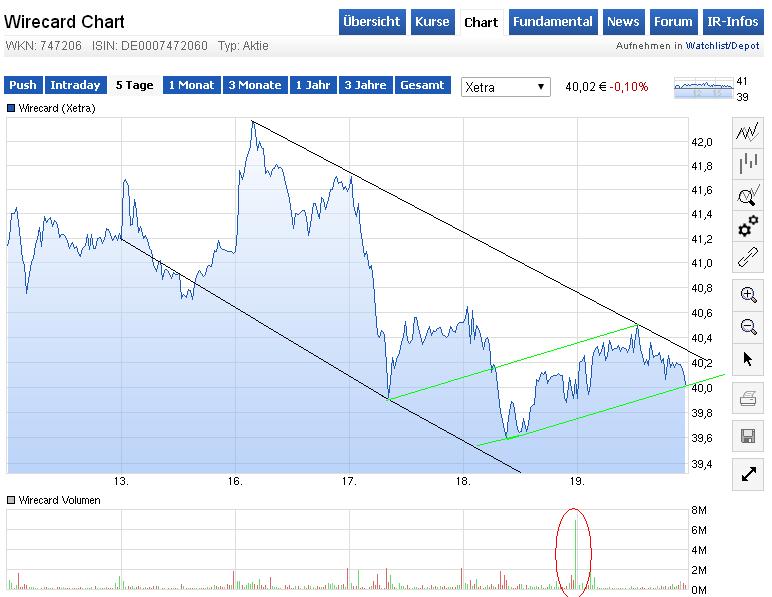Expand chart to fullscreen with diagonal arrow

coord(747,474)
